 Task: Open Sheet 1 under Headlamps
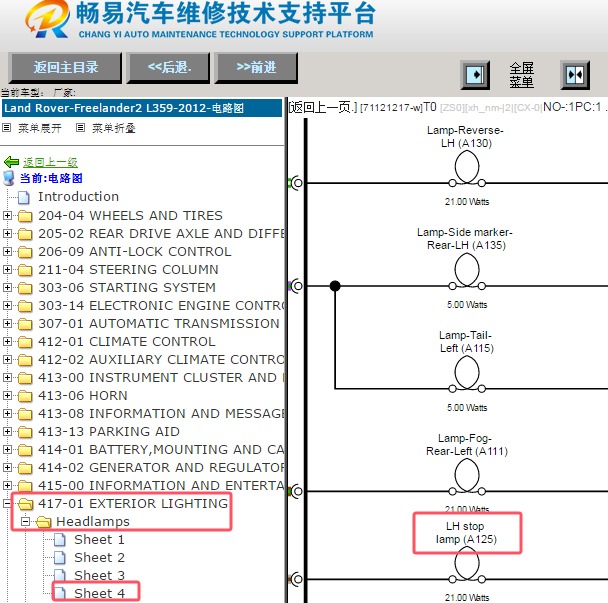(99, 539)
